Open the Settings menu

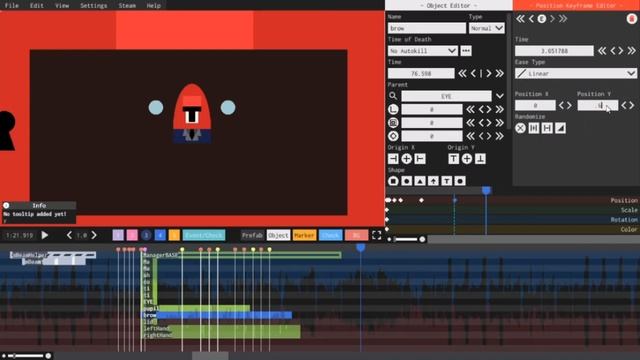coord(93,5)
